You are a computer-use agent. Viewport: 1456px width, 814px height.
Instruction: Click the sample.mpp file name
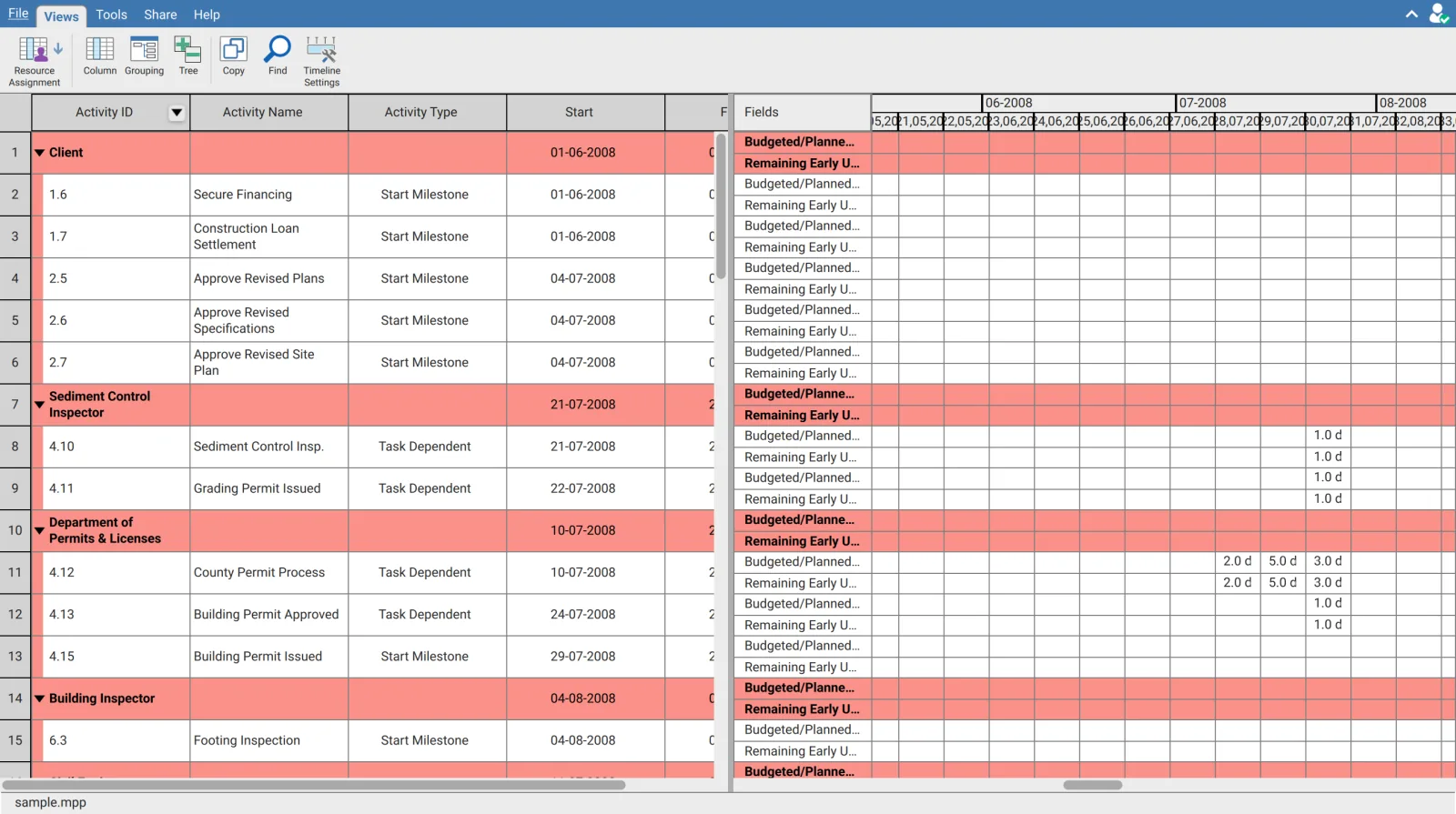click(x=51, y=802)
